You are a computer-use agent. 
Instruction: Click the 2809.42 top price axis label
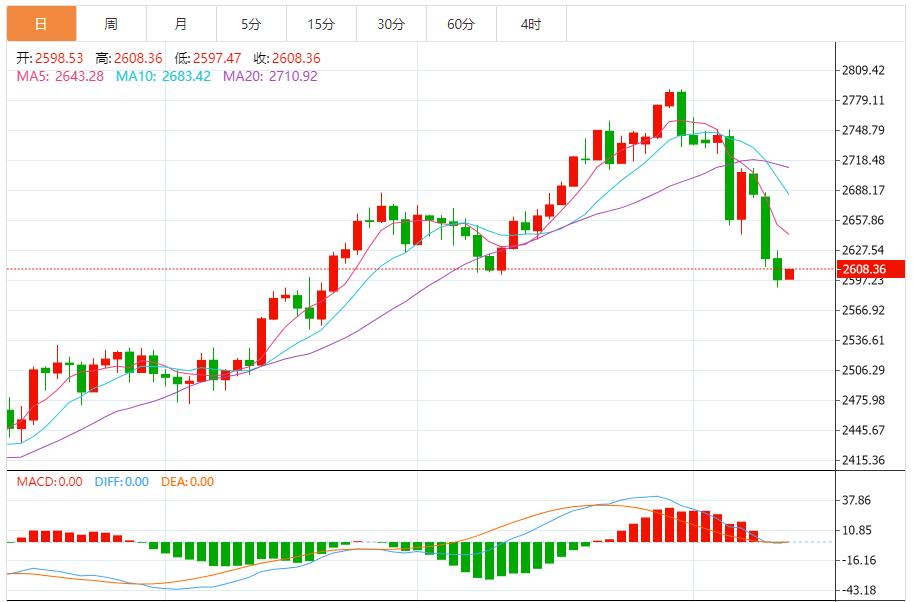click(x=863, y=71)
